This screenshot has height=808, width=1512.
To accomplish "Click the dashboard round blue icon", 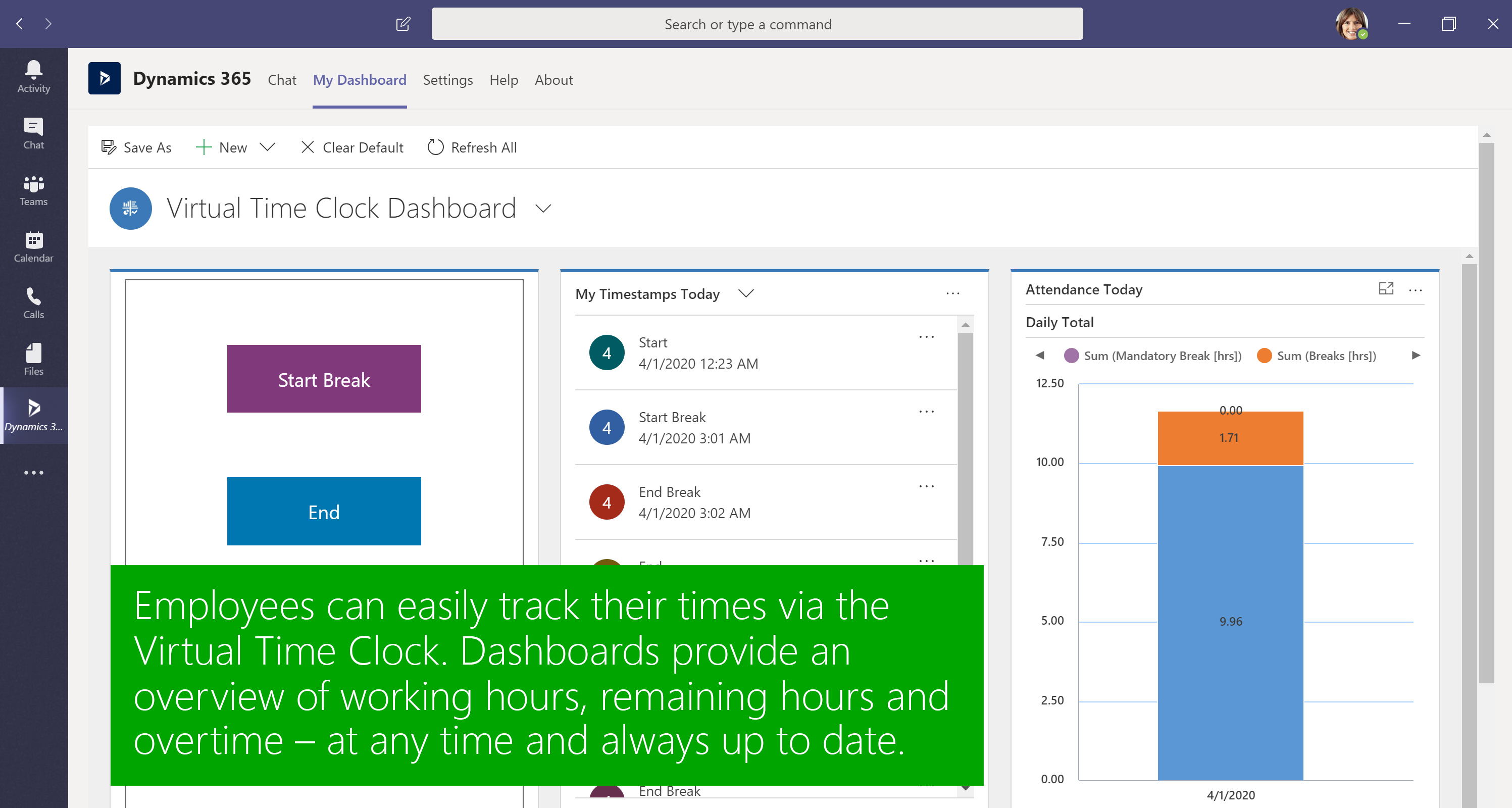I will coord(130,208).
